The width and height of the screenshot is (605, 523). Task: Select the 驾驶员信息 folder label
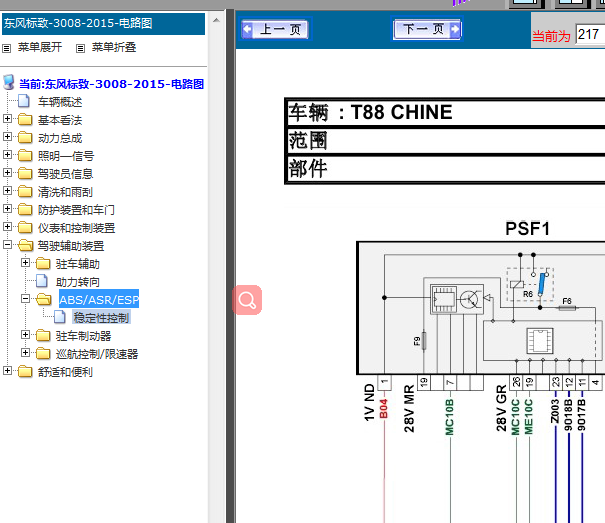point(65,174)
